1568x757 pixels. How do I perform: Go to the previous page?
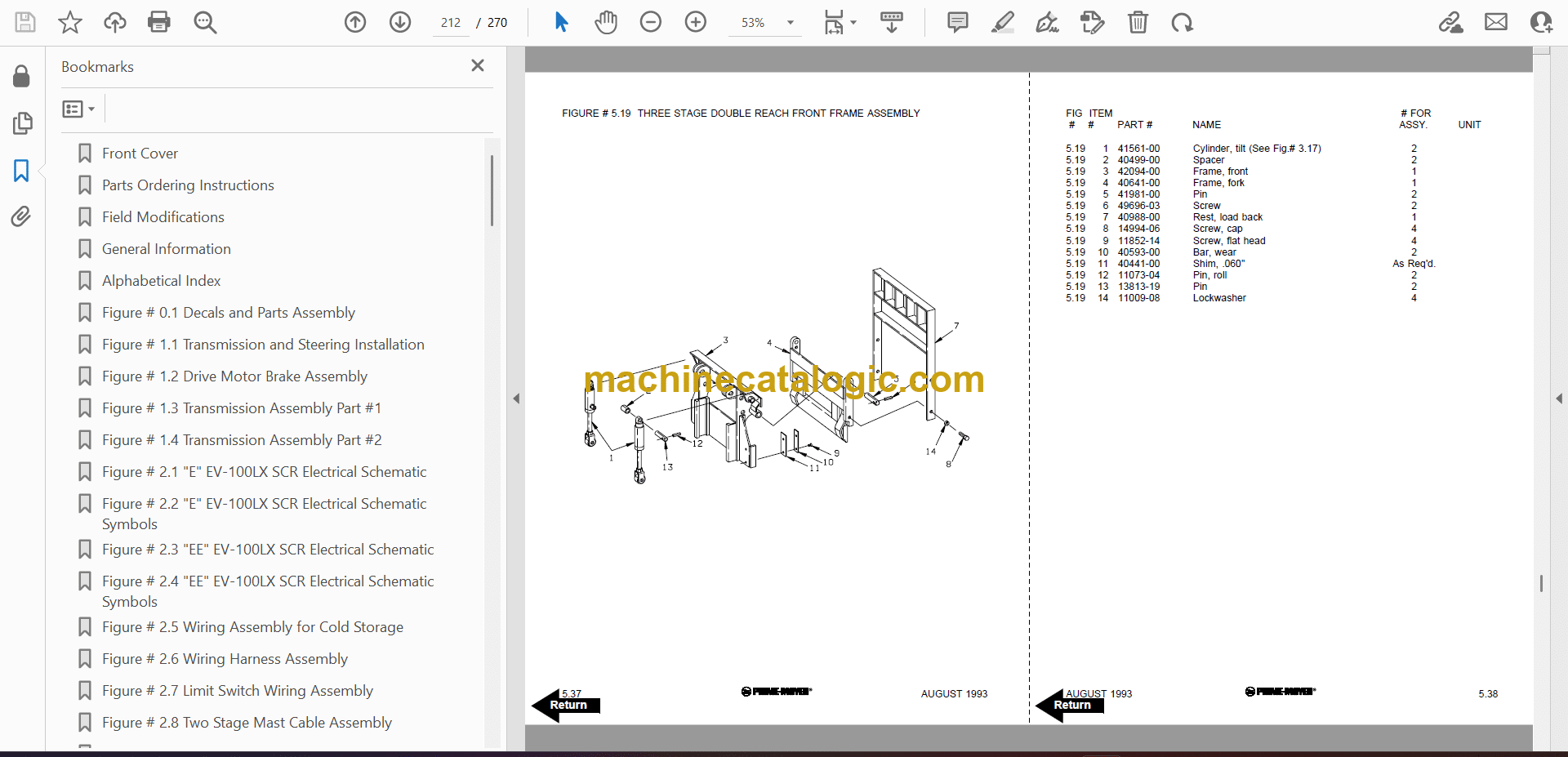pos(355,22)
